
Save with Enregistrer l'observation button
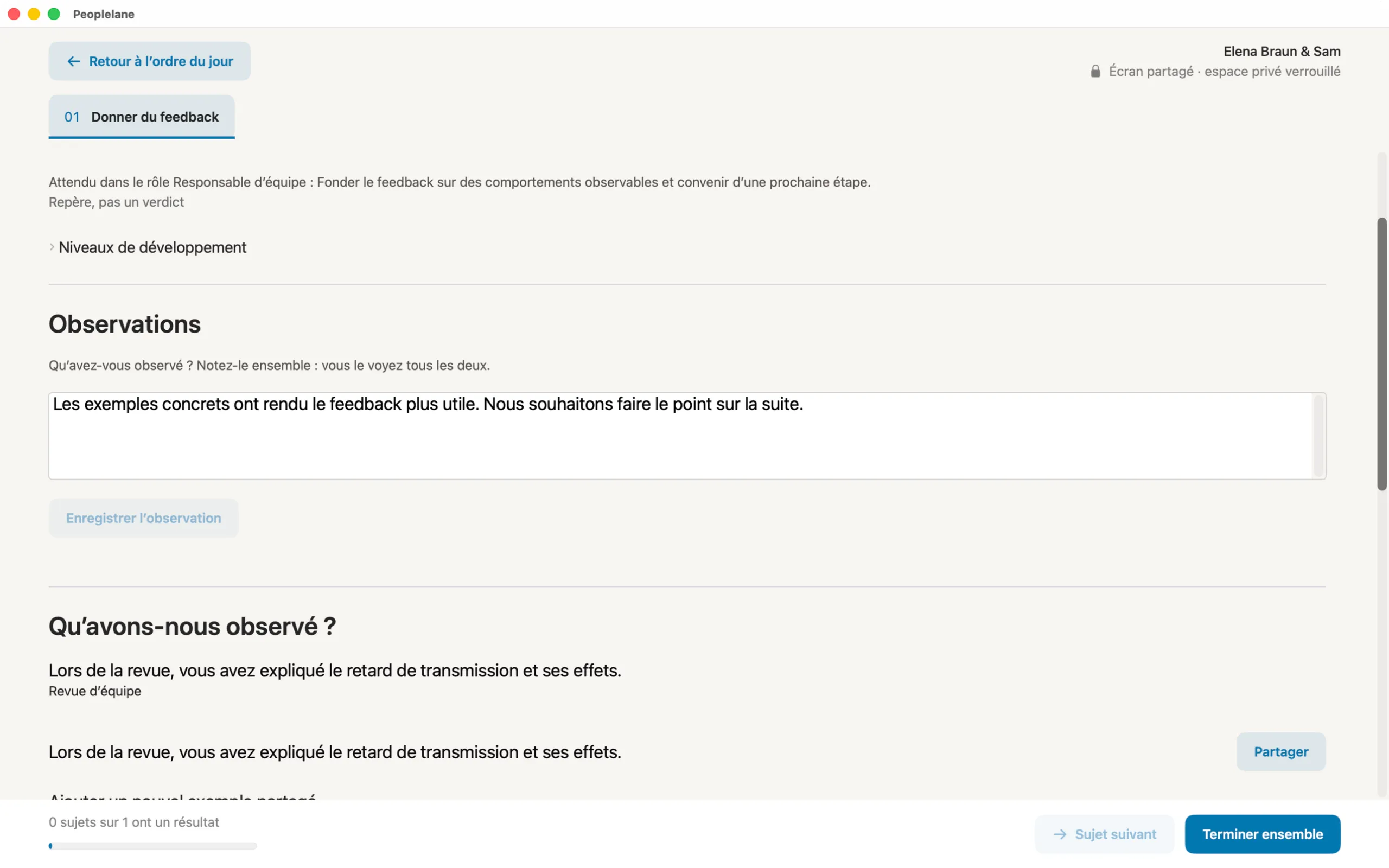(143, 518)
